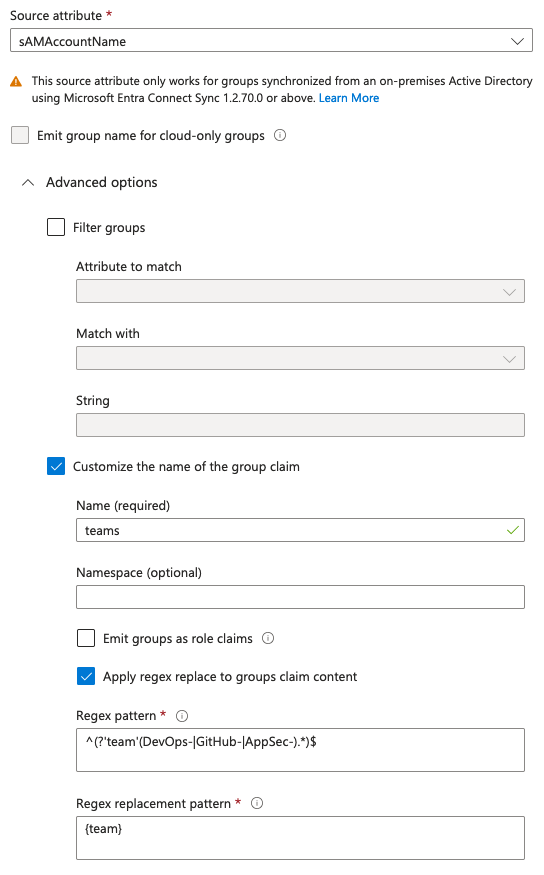Uncheck Customize the name of the group claim

[56, 466]
